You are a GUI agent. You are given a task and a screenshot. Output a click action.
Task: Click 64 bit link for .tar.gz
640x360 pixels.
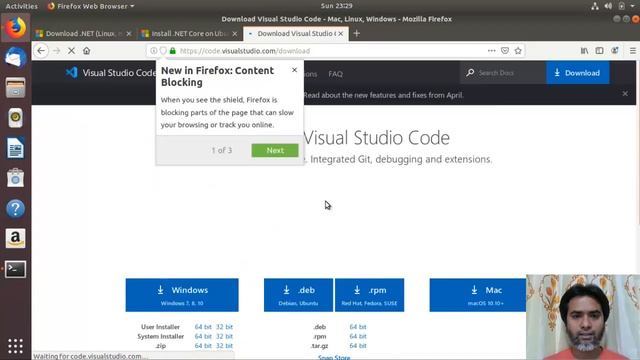tap(358, 346)
